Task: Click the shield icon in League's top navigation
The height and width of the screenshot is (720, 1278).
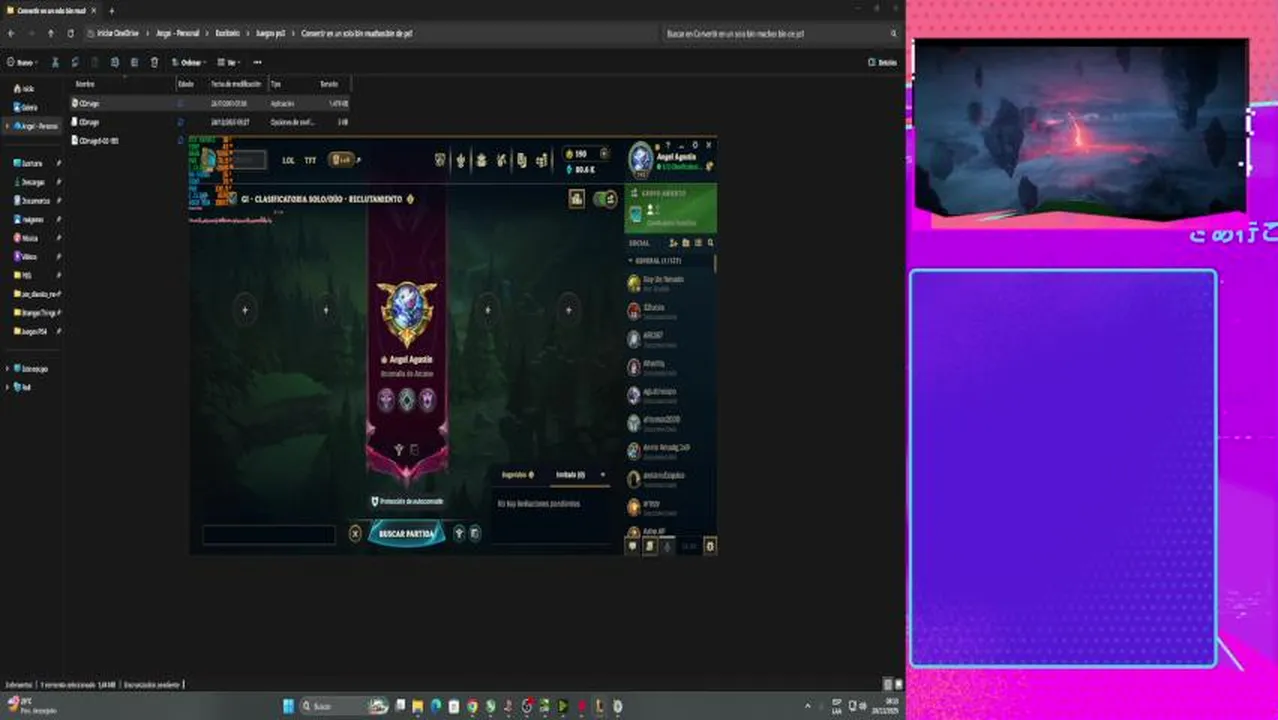Action: 440,160
